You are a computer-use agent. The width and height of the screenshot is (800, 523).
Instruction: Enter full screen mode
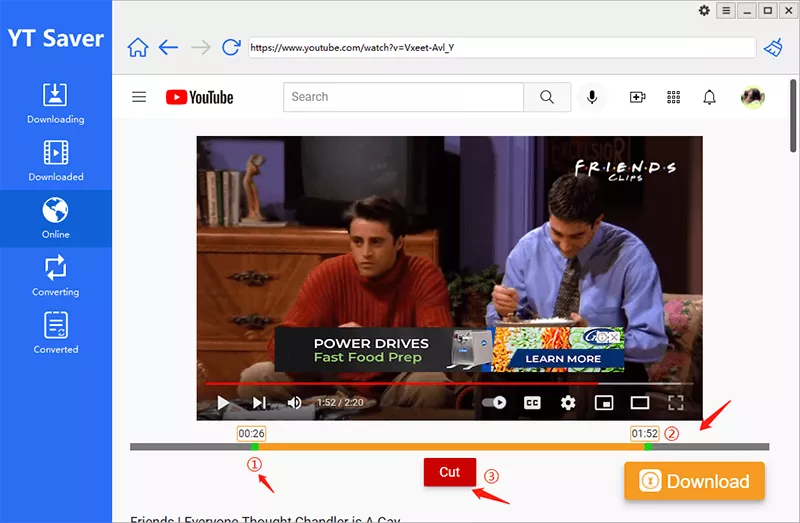(x=676, y=403)
